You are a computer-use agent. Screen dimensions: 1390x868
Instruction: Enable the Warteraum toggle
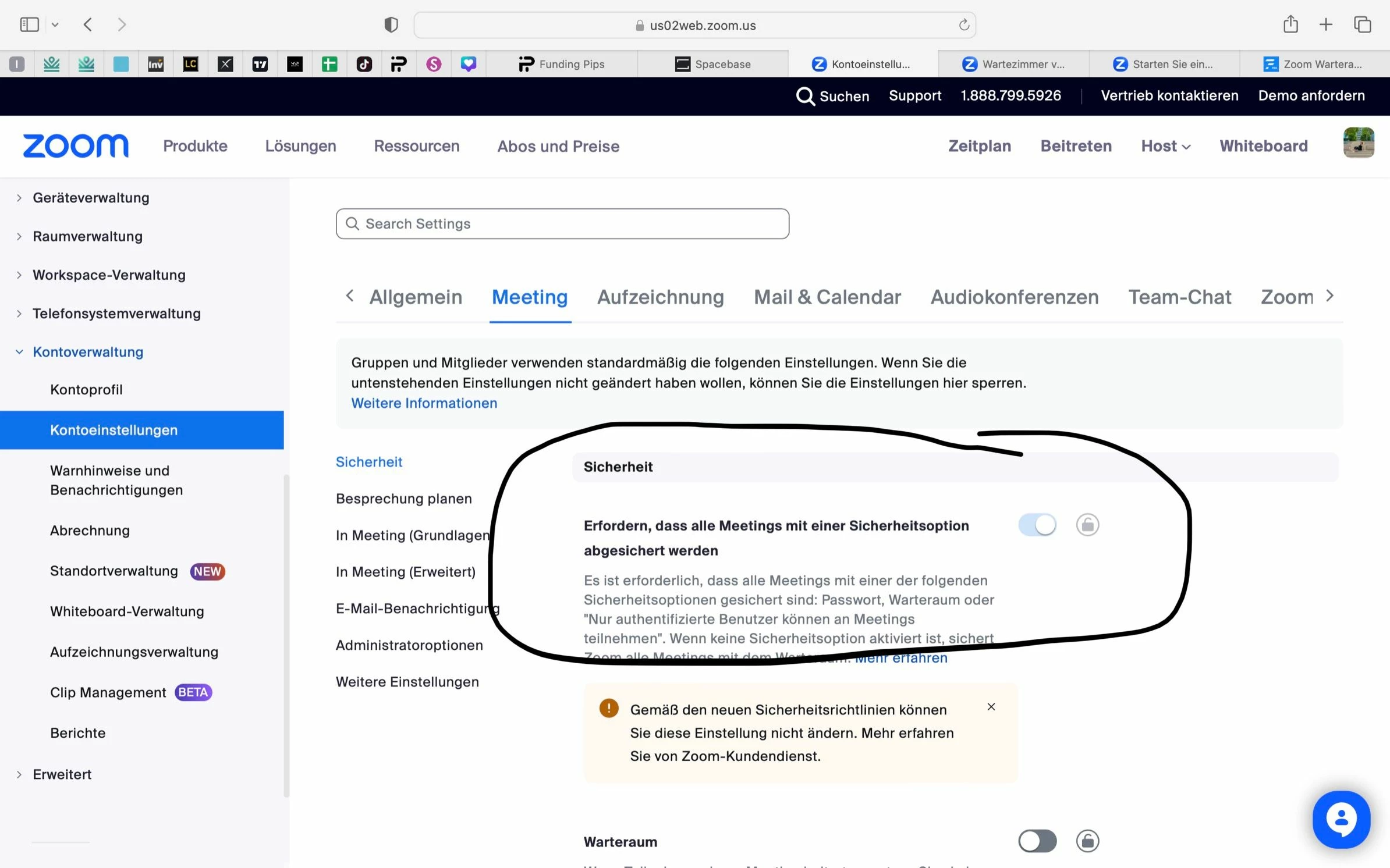point(1037,841)
